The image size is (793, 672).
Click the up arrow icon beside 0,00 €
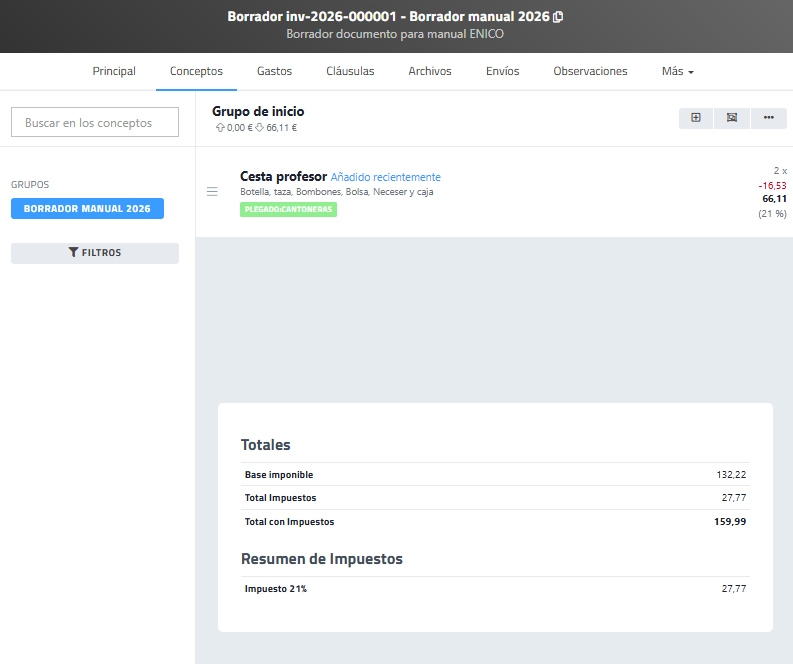(220, 128)
